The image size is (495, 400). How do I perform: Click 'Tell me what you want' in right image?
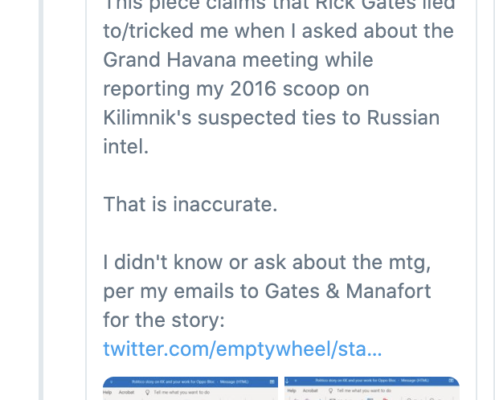click(x=364, y=390)
